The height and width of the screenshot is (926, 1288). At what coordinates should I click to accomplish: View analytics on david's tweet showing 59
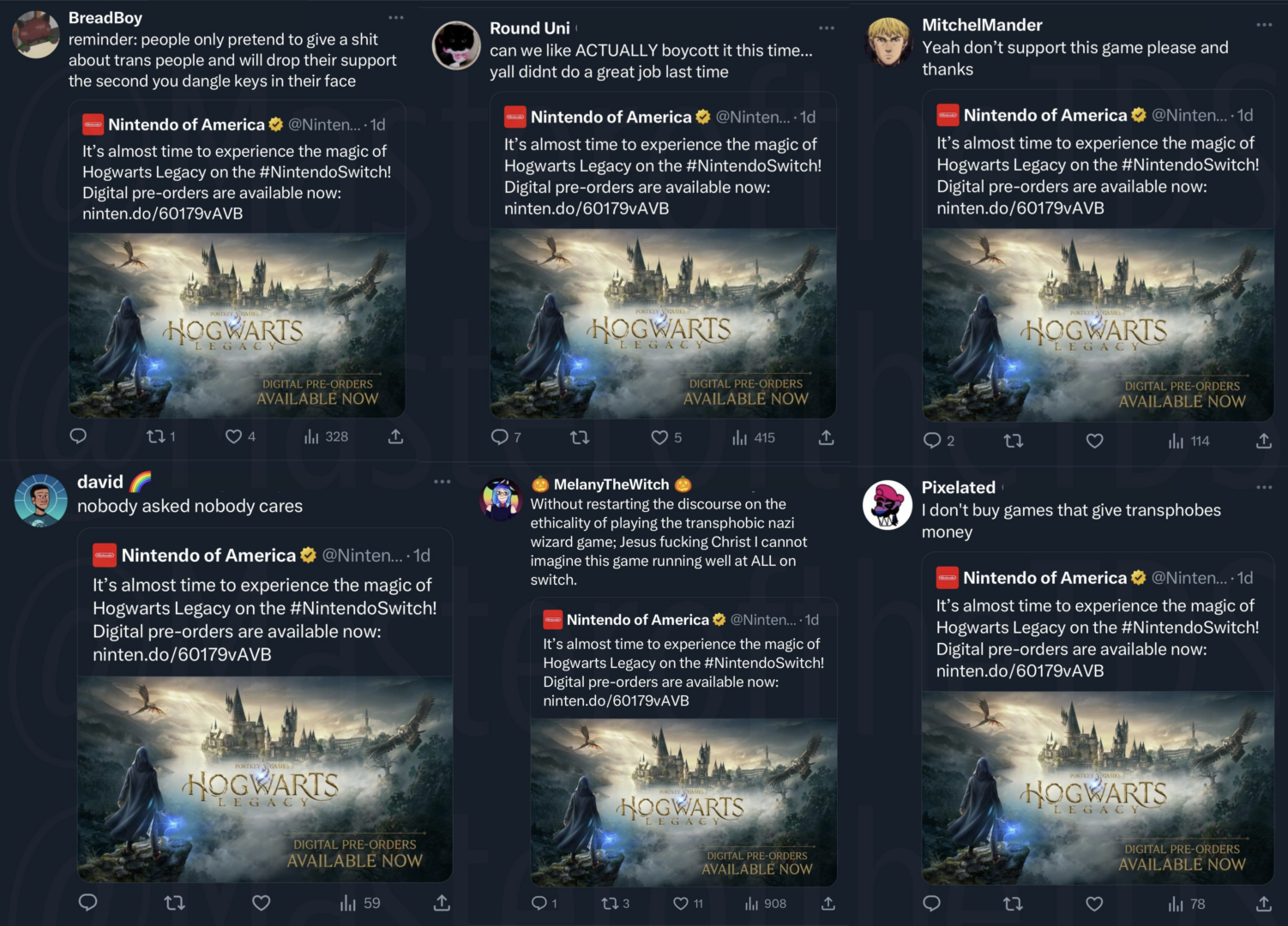(360, 903)
